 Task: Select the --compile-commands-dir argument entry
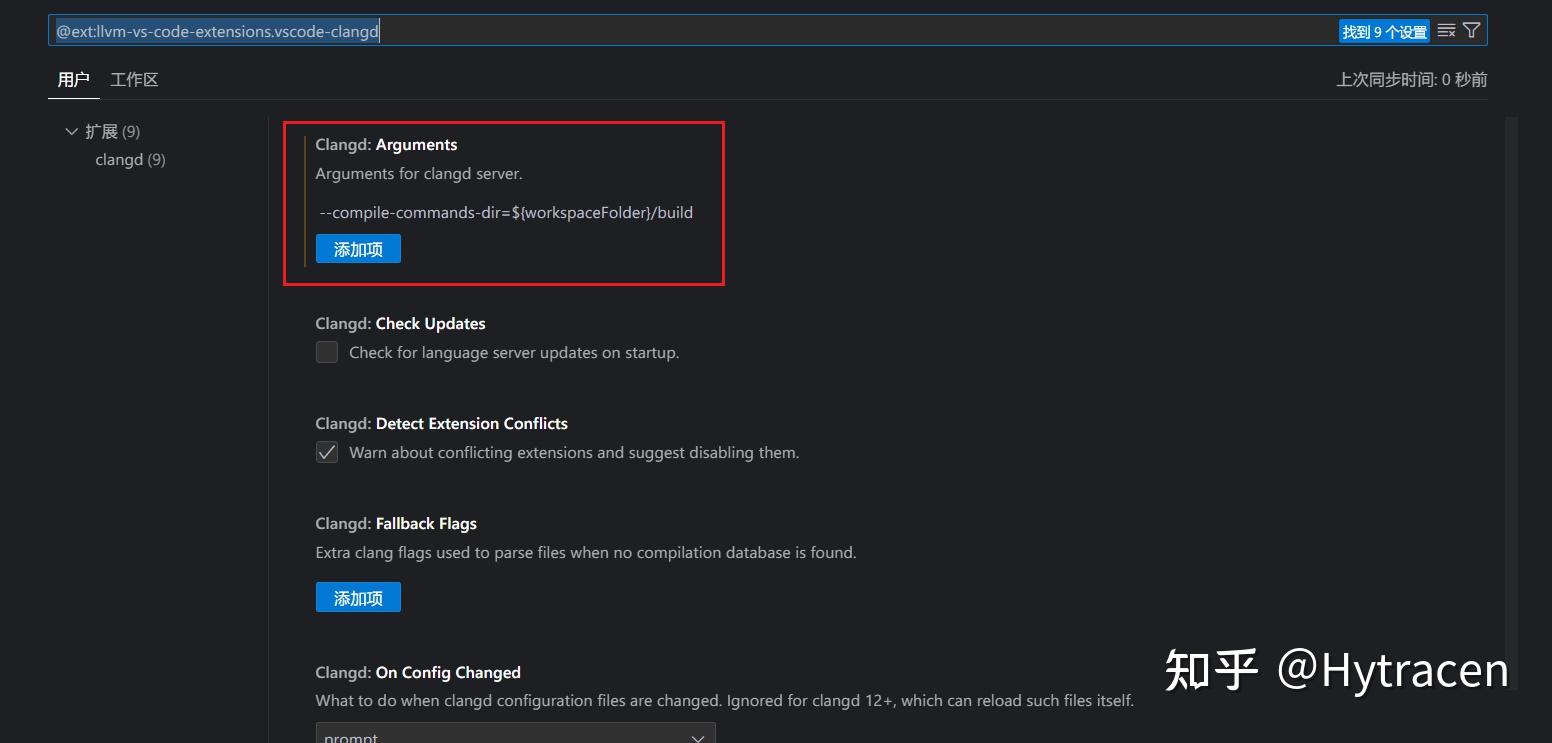pos(506,212)
